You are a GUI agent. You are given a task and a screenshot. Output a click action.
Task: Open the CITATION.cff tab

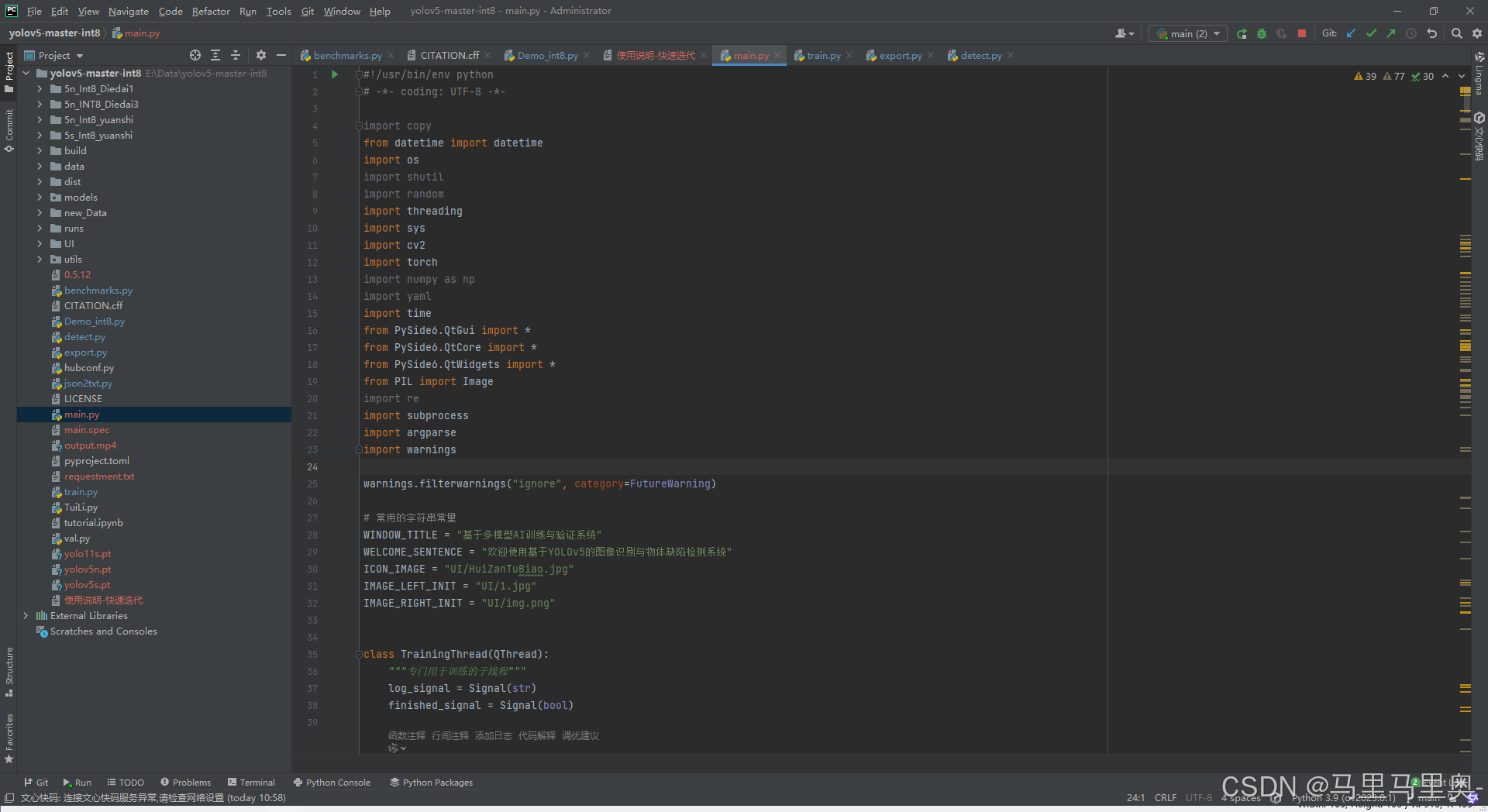tap(449, 55)
